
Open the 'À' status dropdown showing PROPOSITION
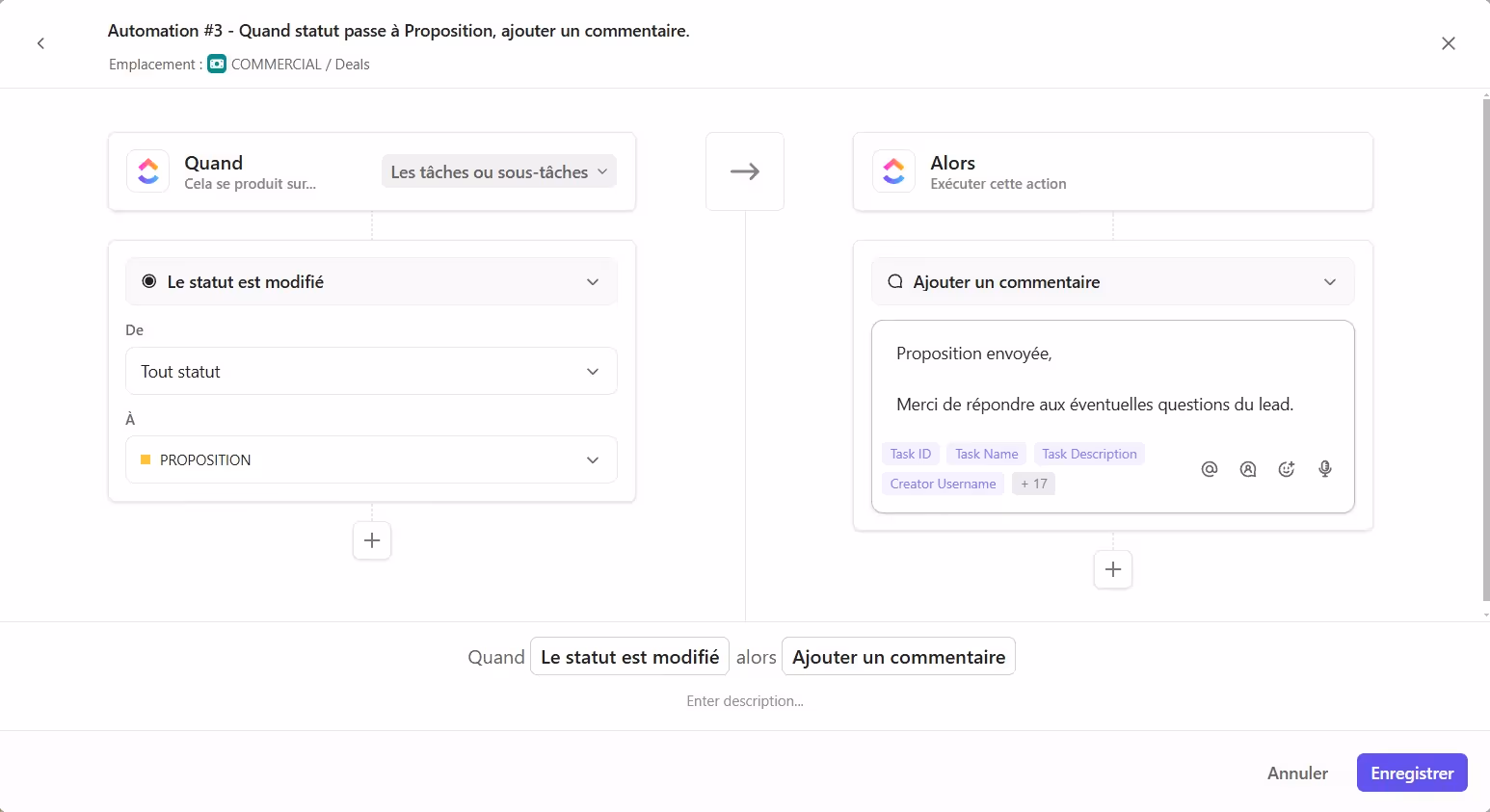click(x=371, y=459)
